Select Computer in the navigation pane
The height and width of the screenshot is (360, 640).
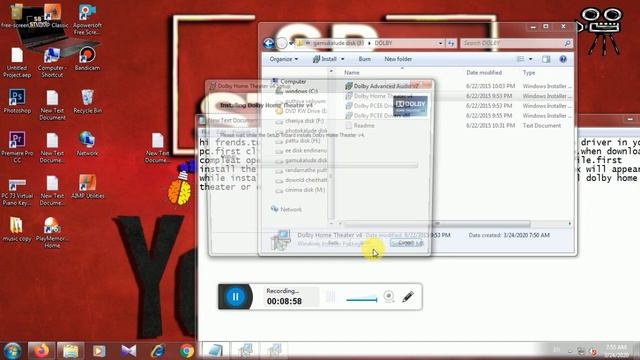(x=289, y=82)
